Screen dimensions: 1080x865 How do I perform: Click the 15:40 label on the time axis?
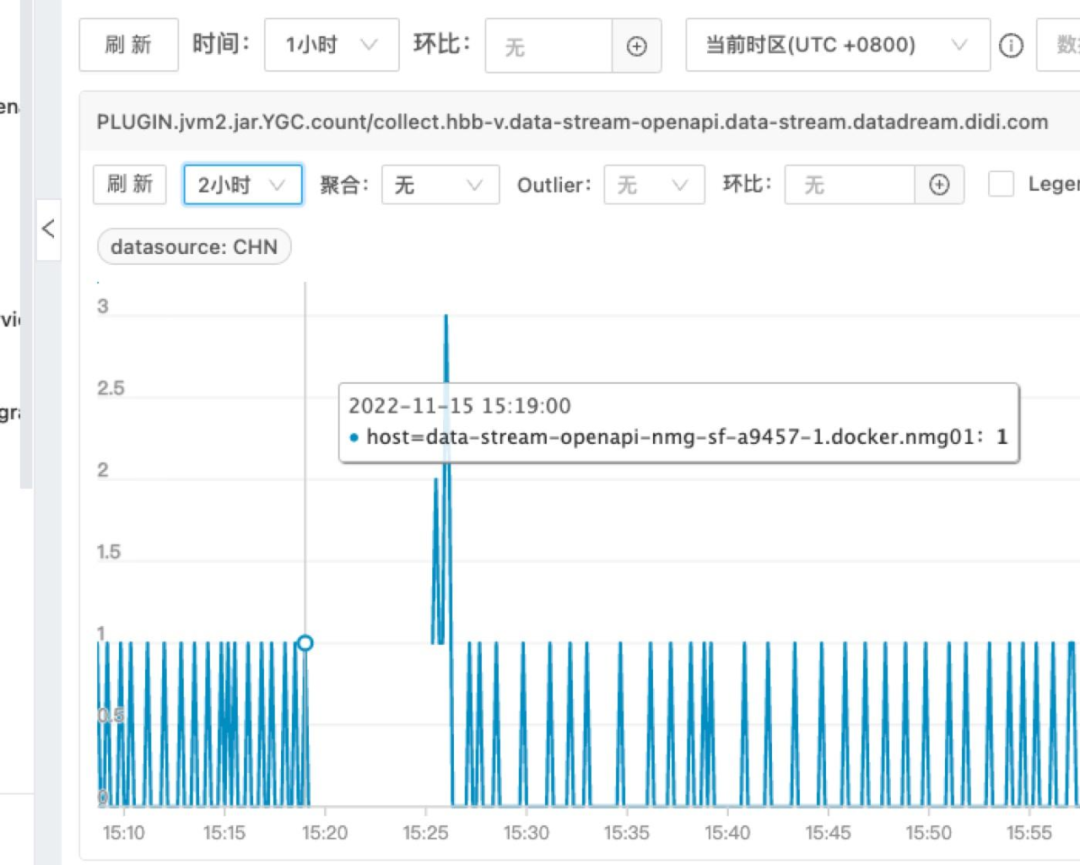coord(727,833)
